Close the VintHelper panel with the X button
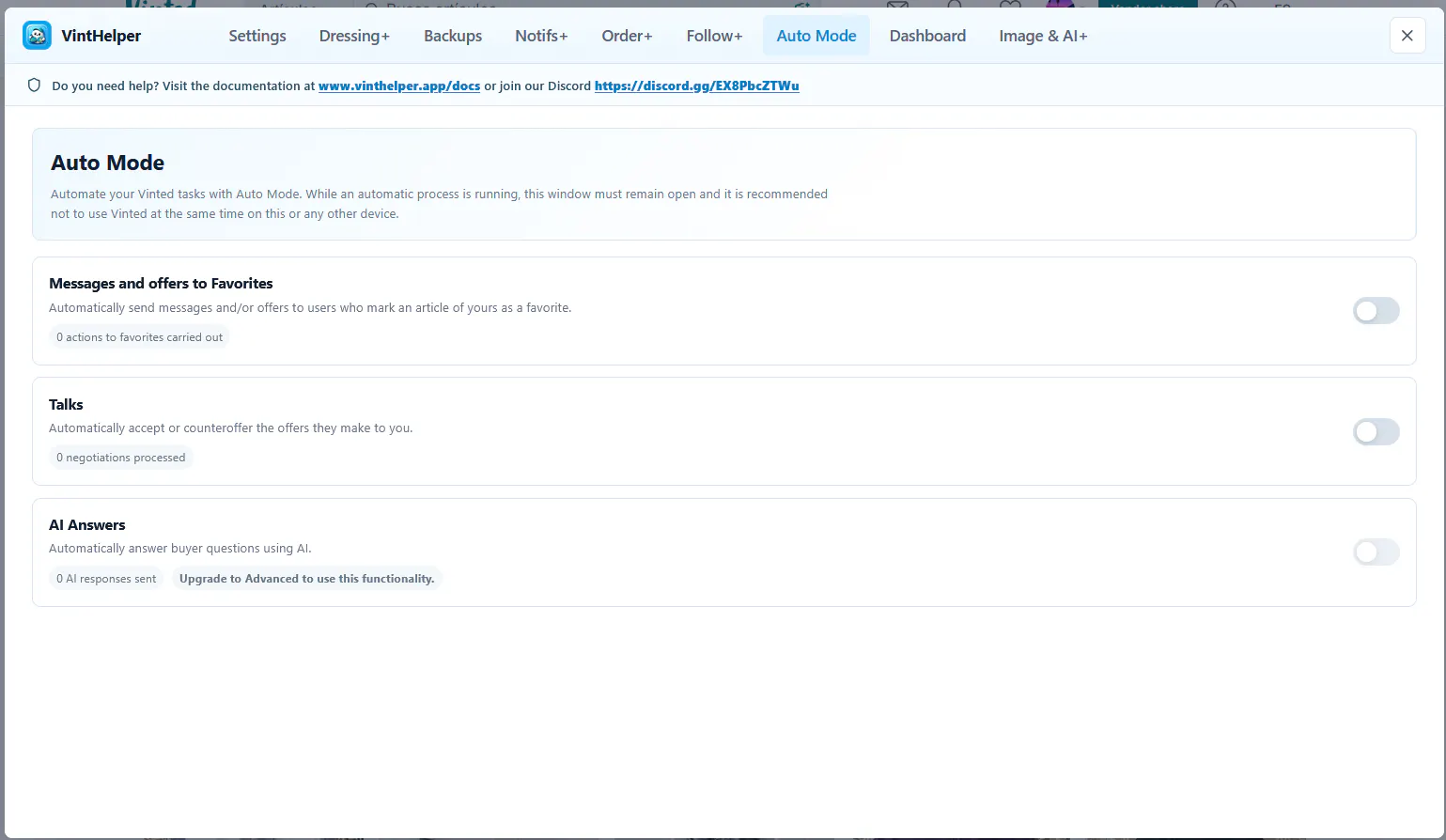The height and width of the screenshot is (840, 1446). pos(1407,36)
